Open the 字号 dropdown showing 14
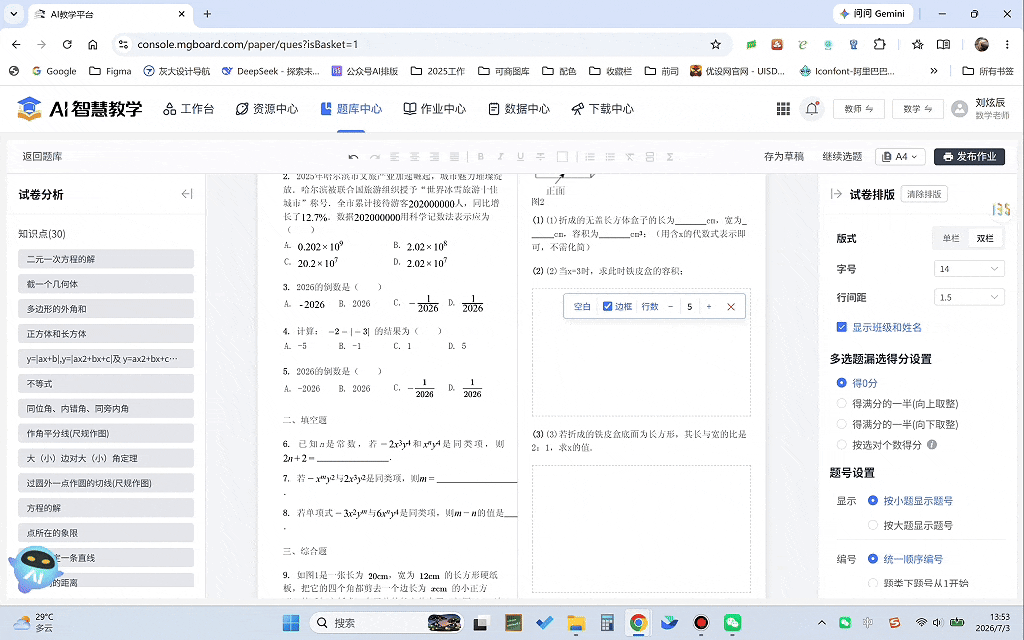Image resolution: width=1024 pixels, height=640 pixels. 969,268
